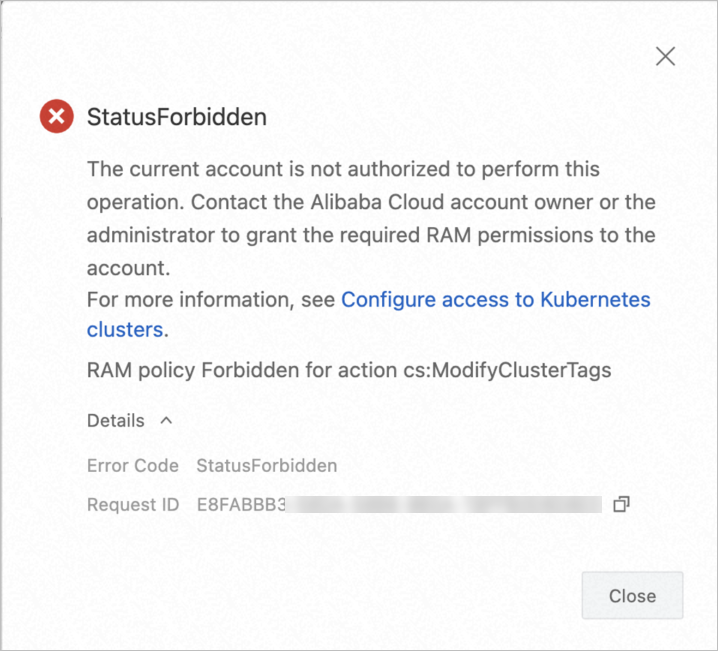
Task: Click the blurred portion of Request ID
Action: click(x=445, y=504)
